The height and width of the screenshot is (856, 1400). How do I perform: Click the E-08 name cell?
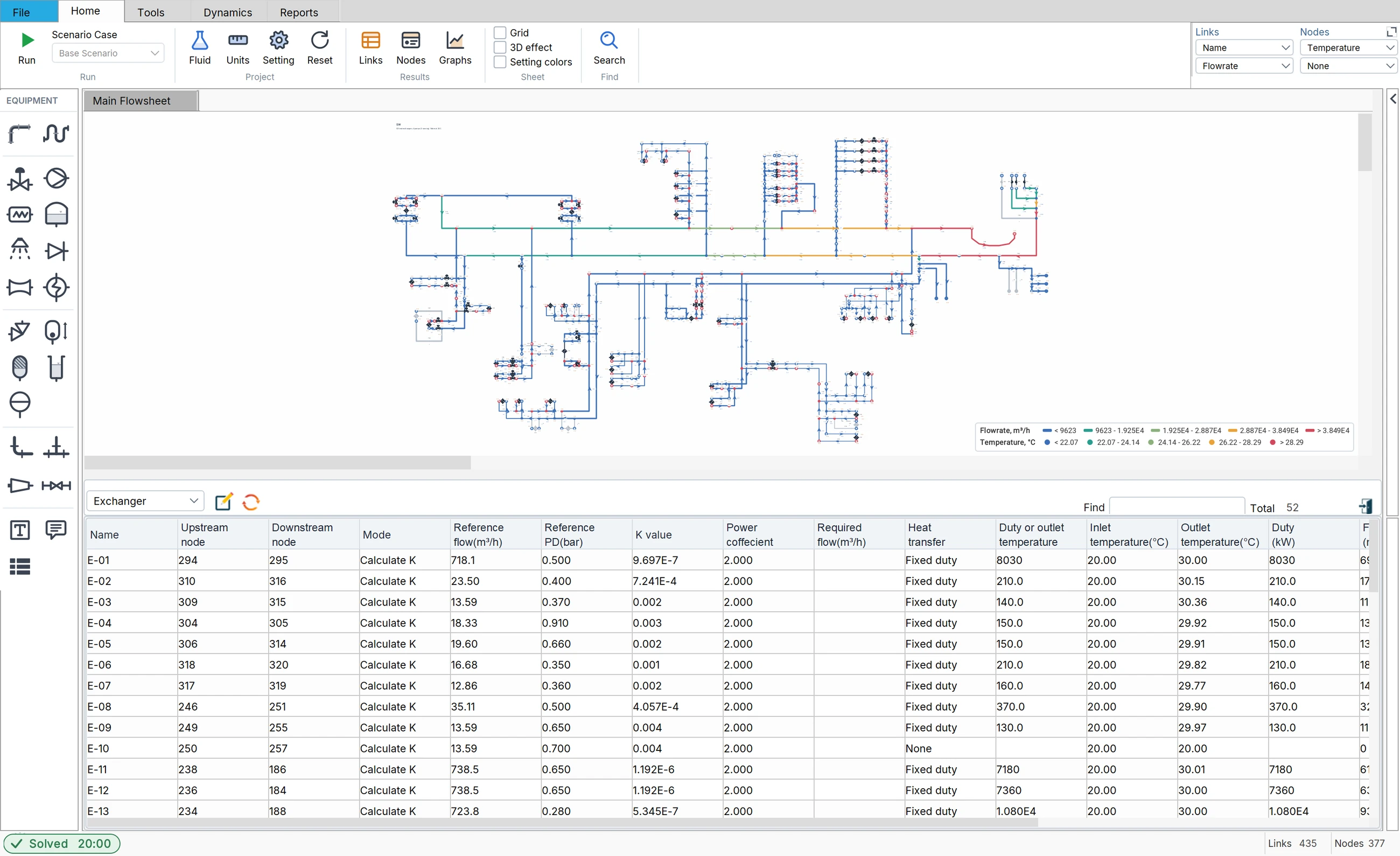click(x=132, y=707)
